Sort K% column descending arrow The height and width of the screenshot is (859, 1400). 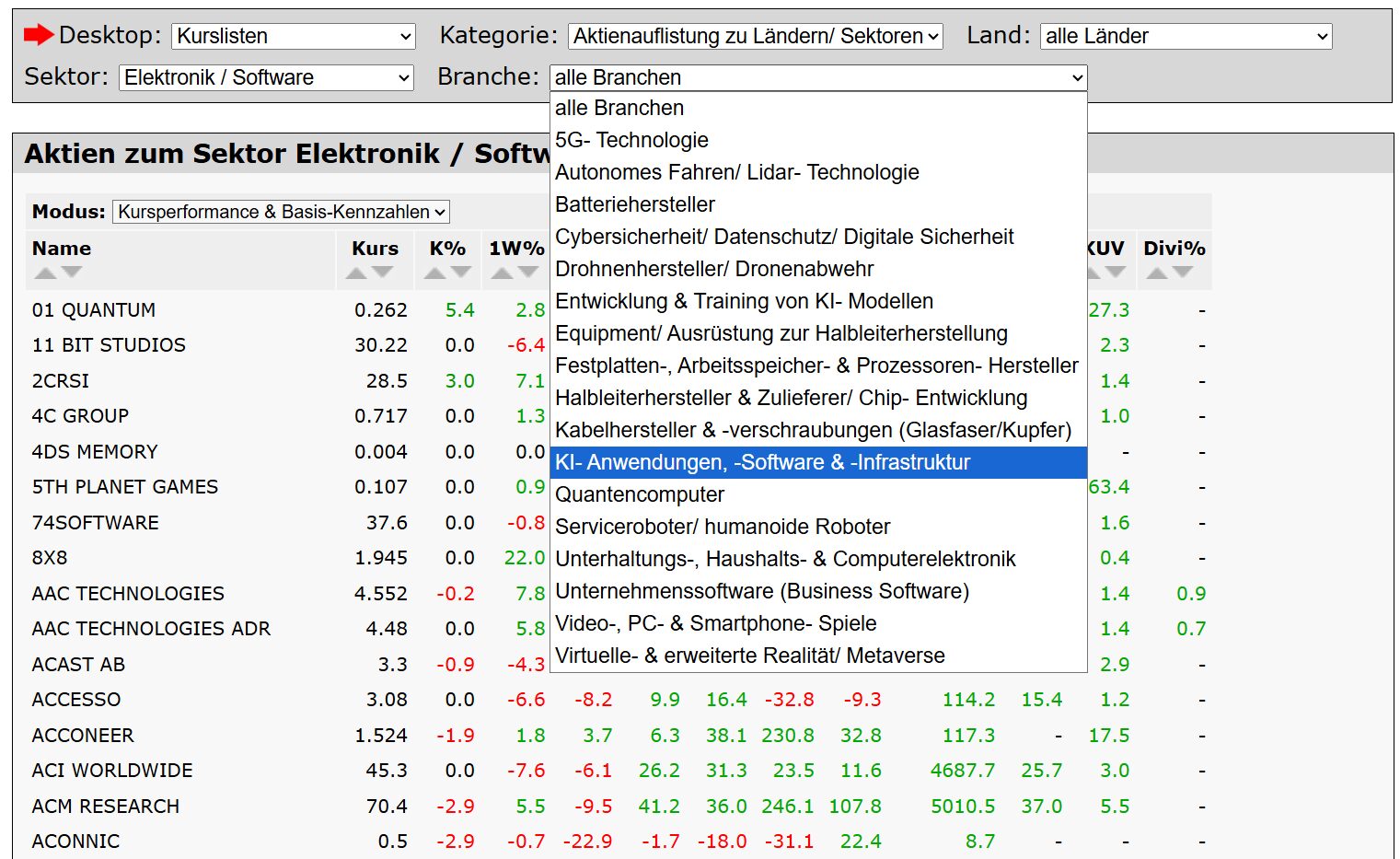click(x=461, y=273)
